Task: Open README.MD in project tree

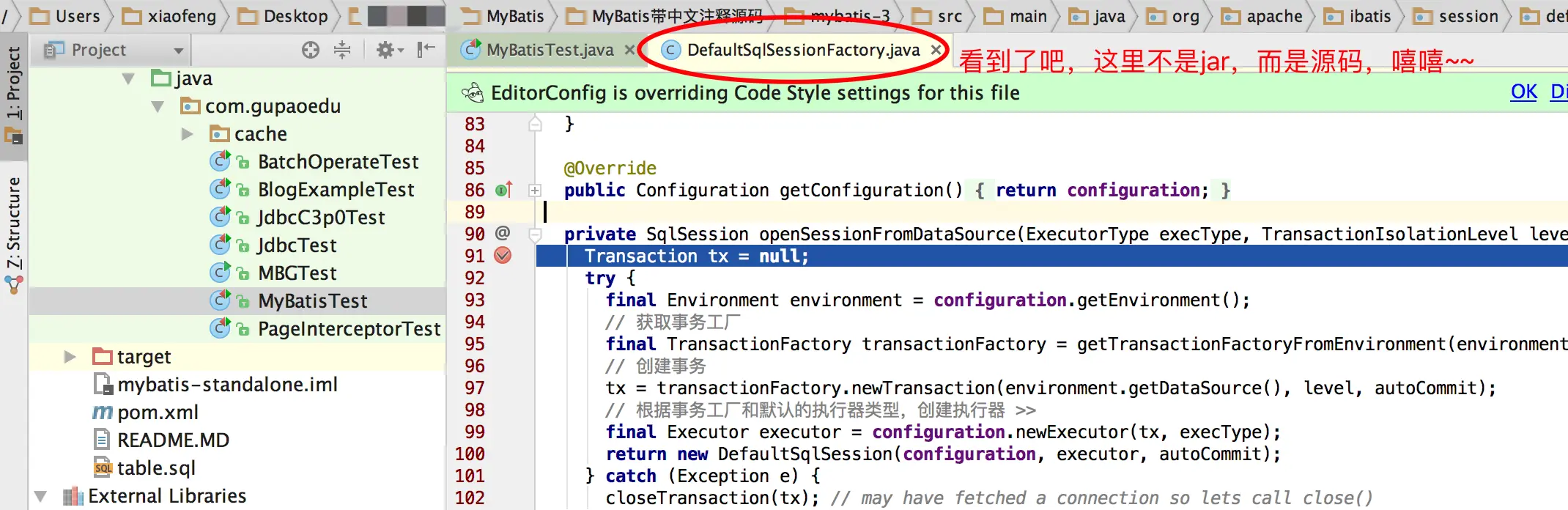Action: 173,440
